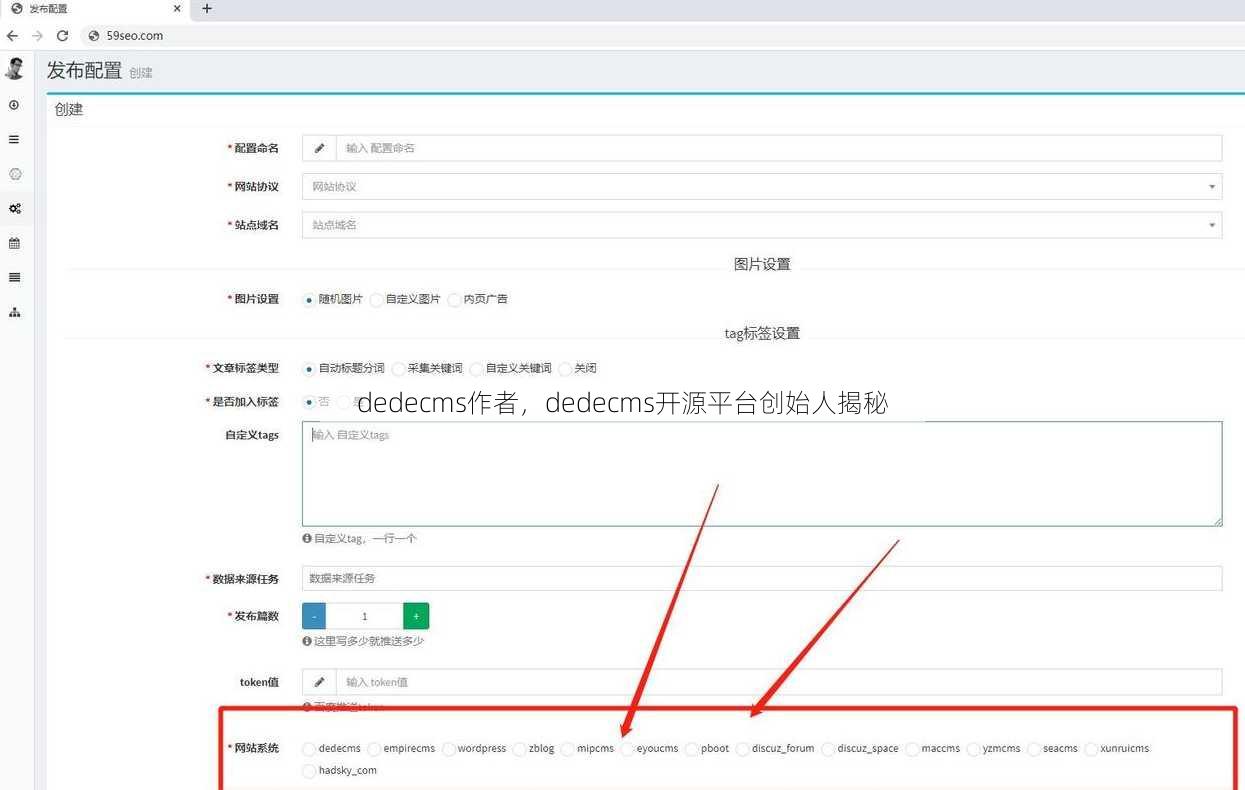This screenshot has width=1245, height=790.
Task: Click the 59seo.com address bar
Action: coord(660,35)
